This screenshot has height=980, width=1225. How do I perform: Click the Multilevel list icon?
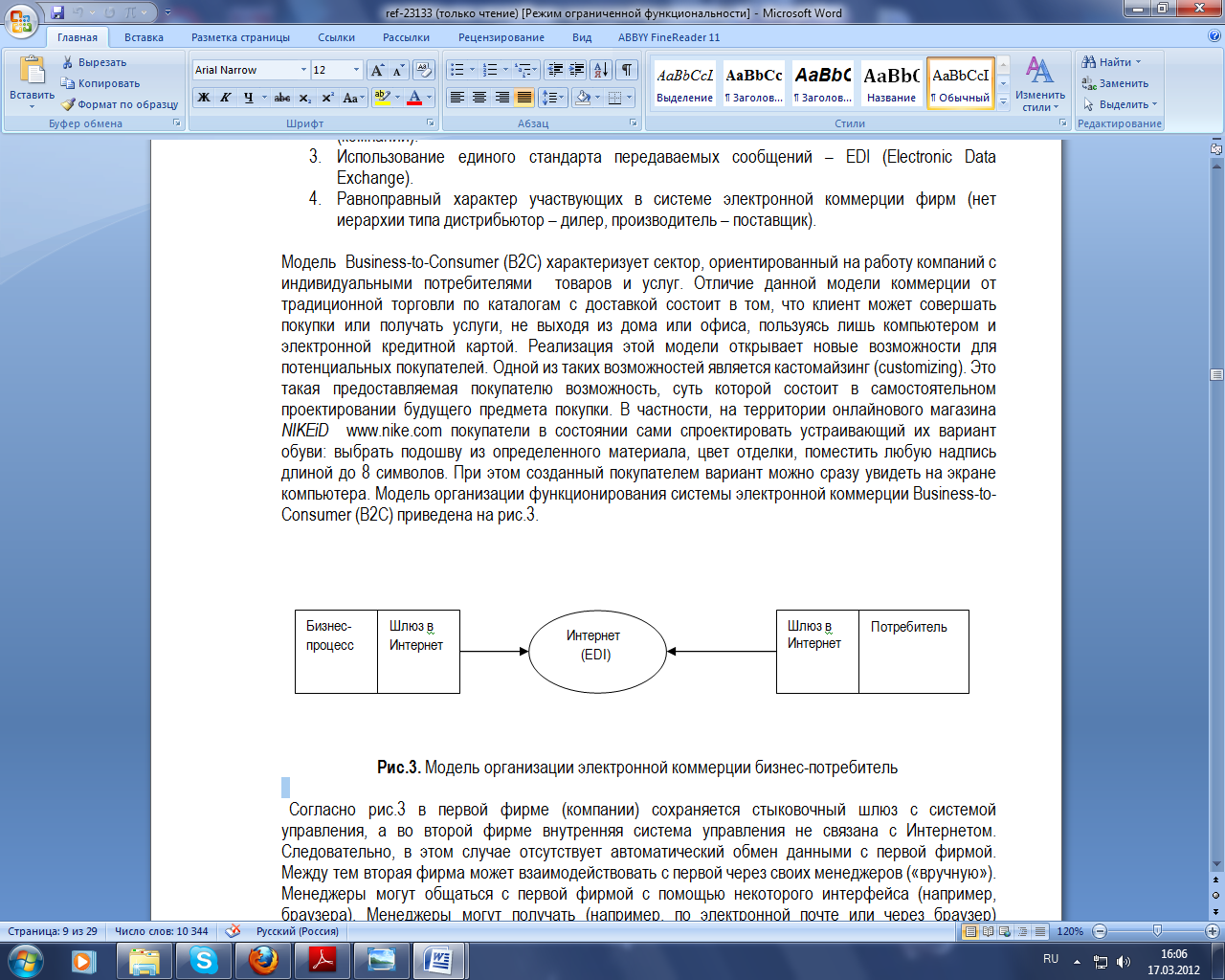[523, 70]
